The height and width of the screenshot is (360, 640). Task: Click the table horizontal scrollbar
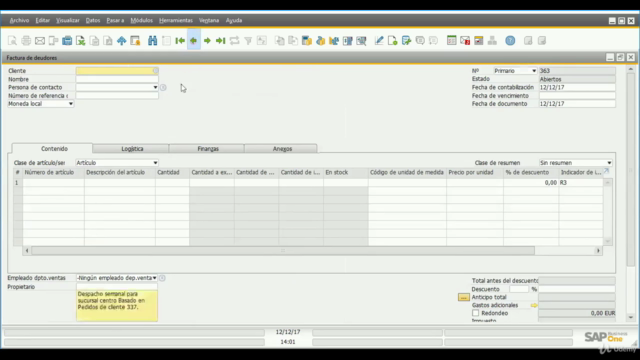click(283, 251)
